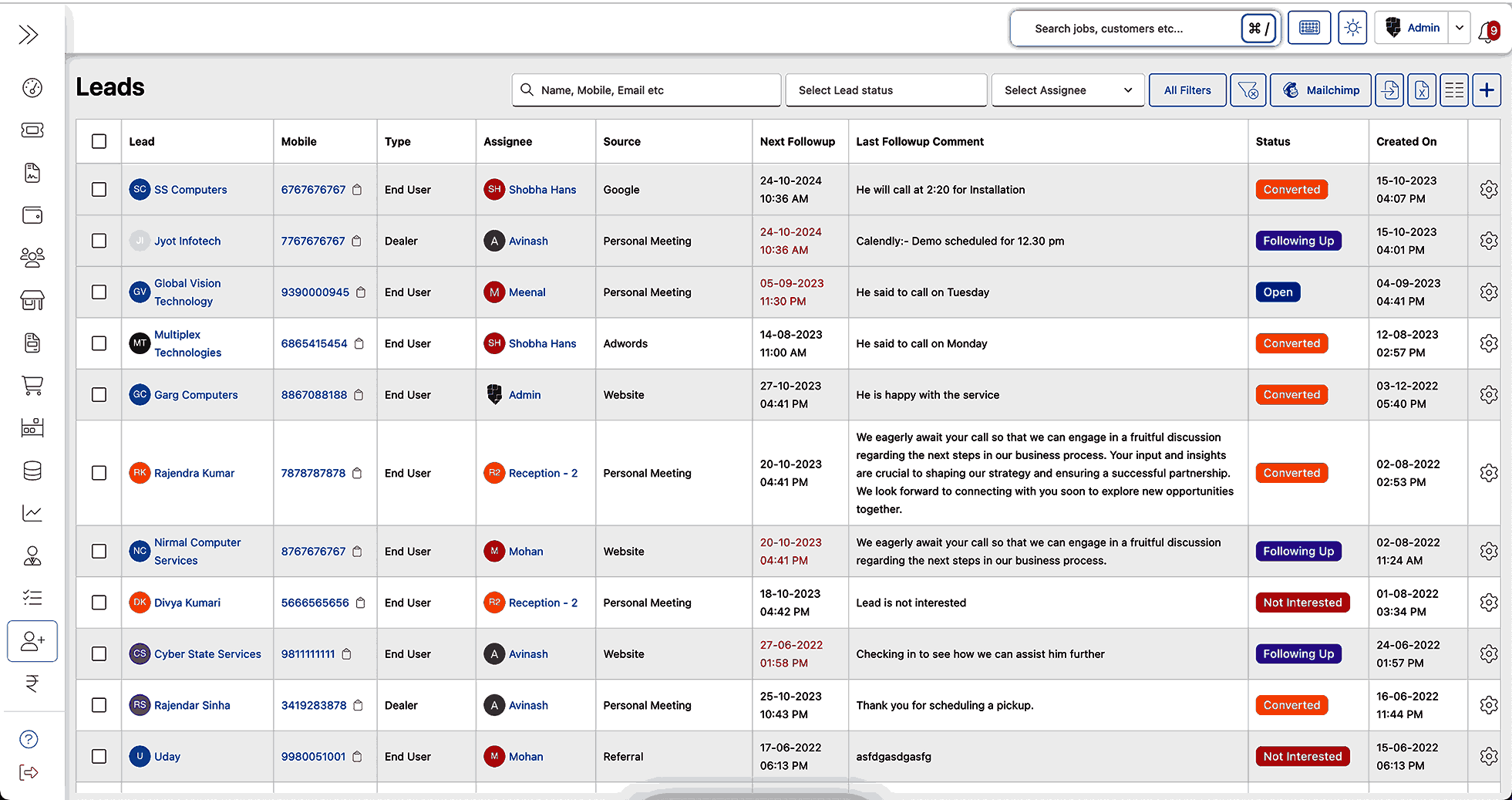Sort by the Lead column header
Viewport: 1512px width, 800px height.
tap(142, 142)
